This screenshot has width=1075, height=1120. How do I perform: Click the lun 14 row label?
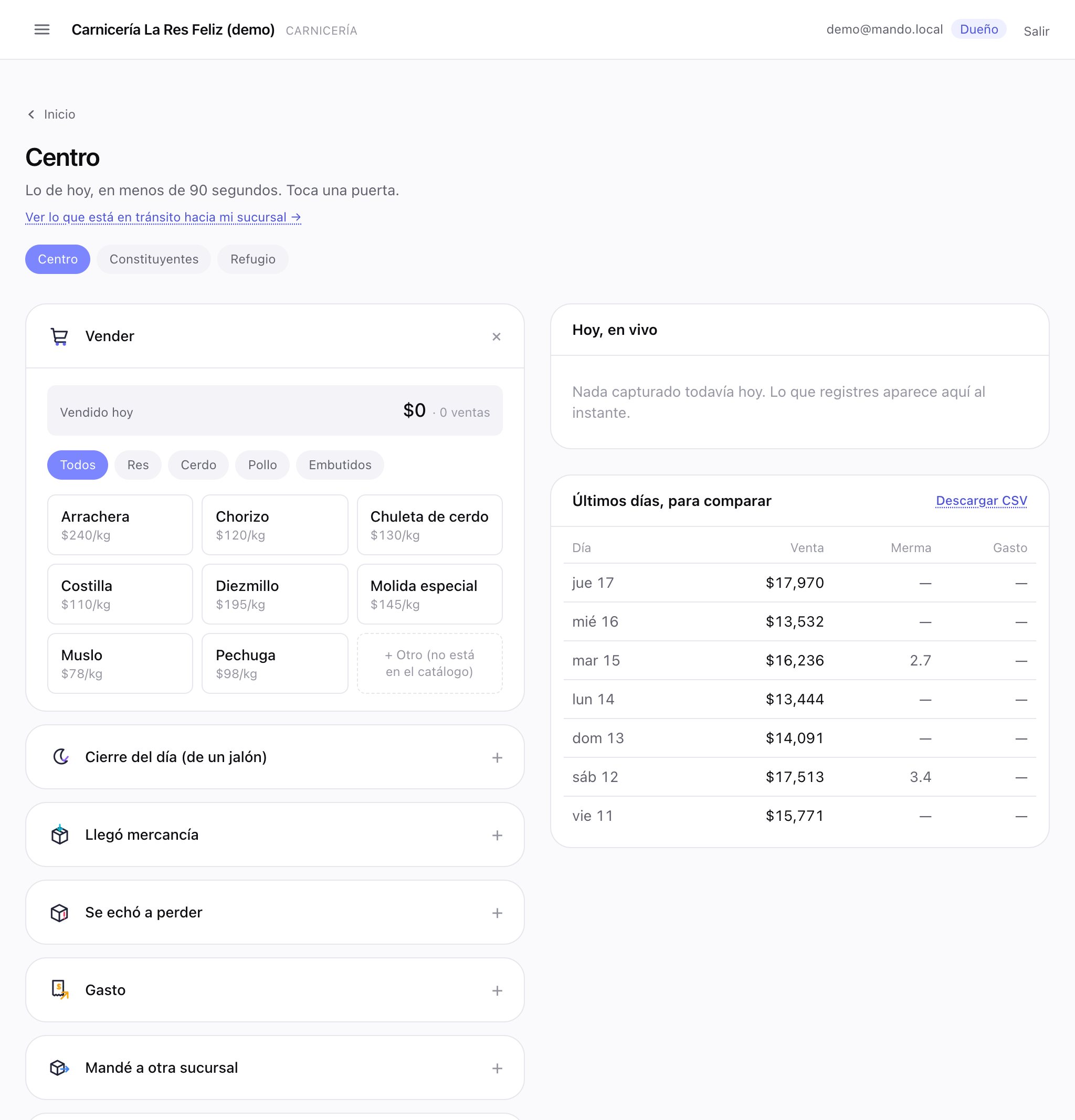coord(593,700)
